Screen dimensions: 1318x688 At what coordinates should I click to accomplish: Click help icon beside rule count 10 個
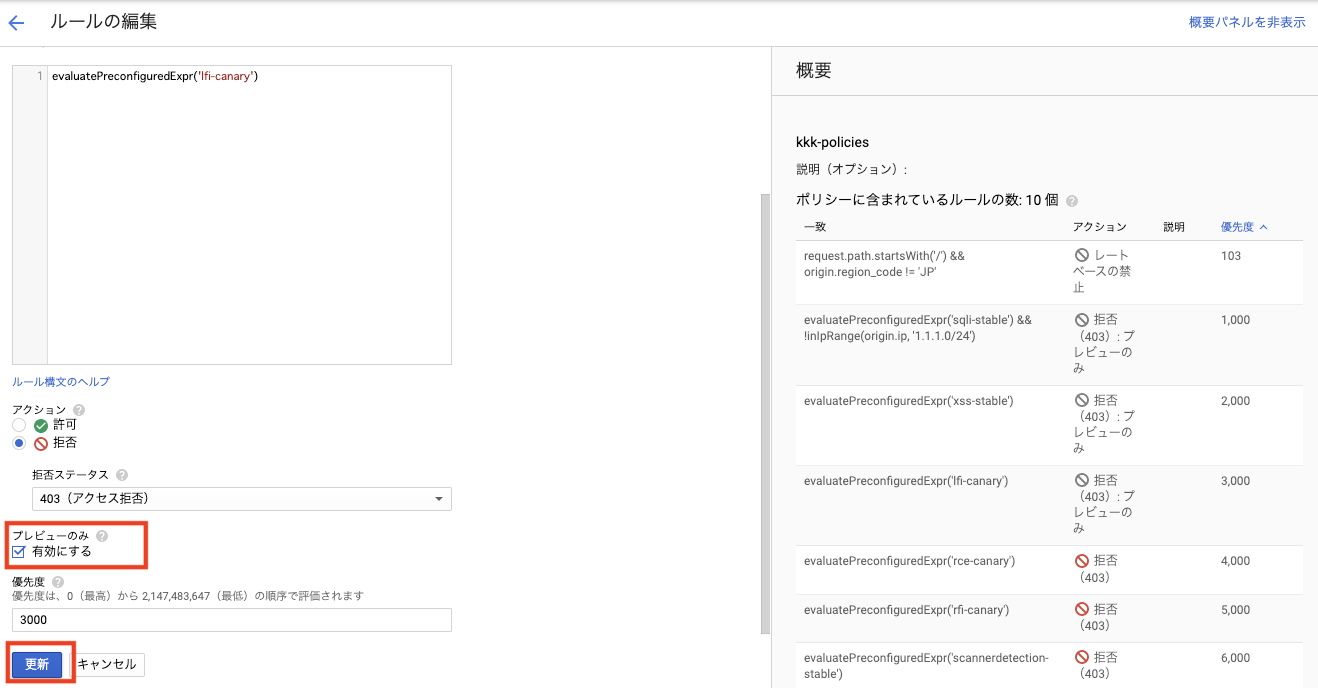pyautogui.click(x=1072, y=201)
